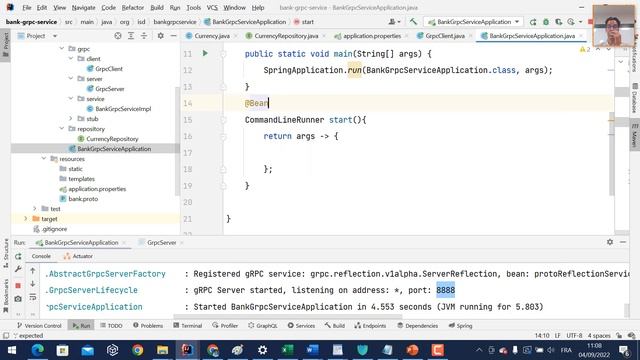The height and width of the screenshot is (360, 640).
Task: Expand the target folder
Action: [26, 219]
